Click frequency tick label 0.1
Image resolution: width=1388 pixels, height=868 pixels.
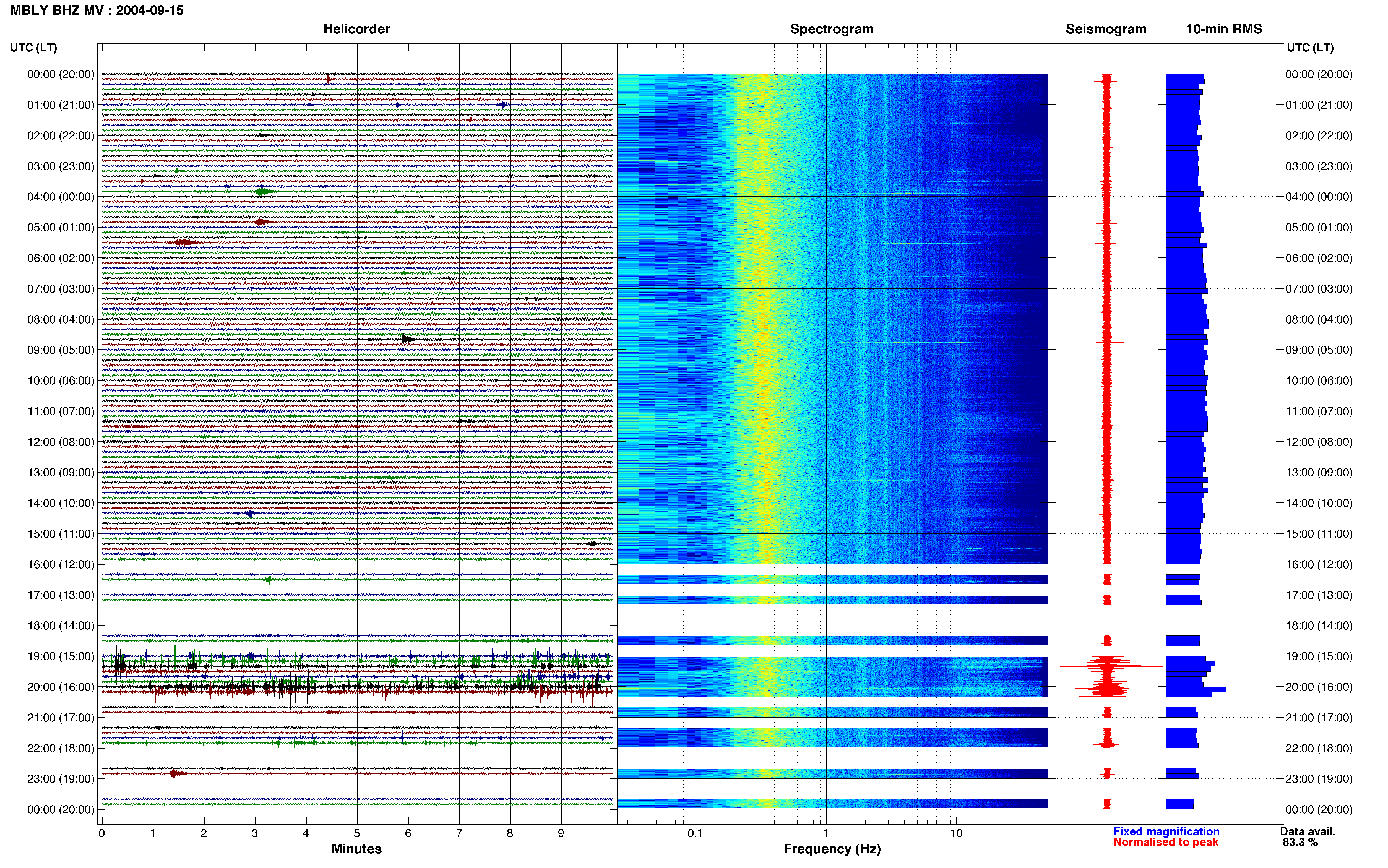695,833
